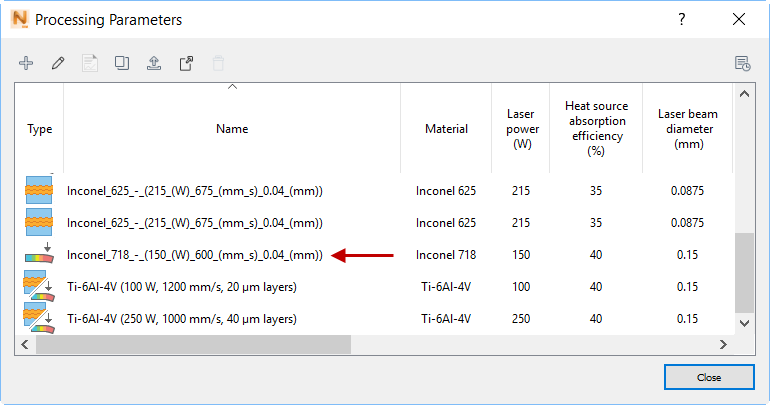This screenshot has height=405, width=770.
Task: Click the vertical scrollbar's up arrow
Action: 744,93
